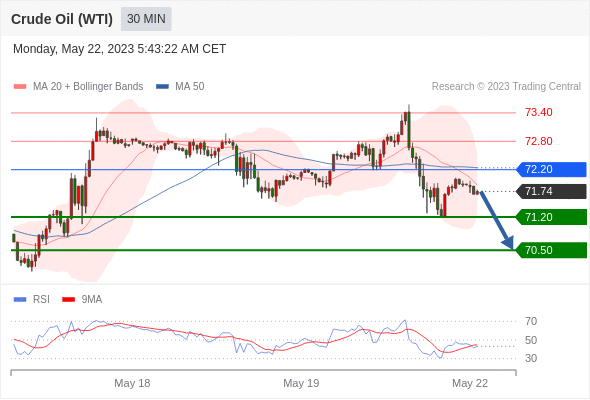Click the green 71.20 support price tag

pos(551,217)
